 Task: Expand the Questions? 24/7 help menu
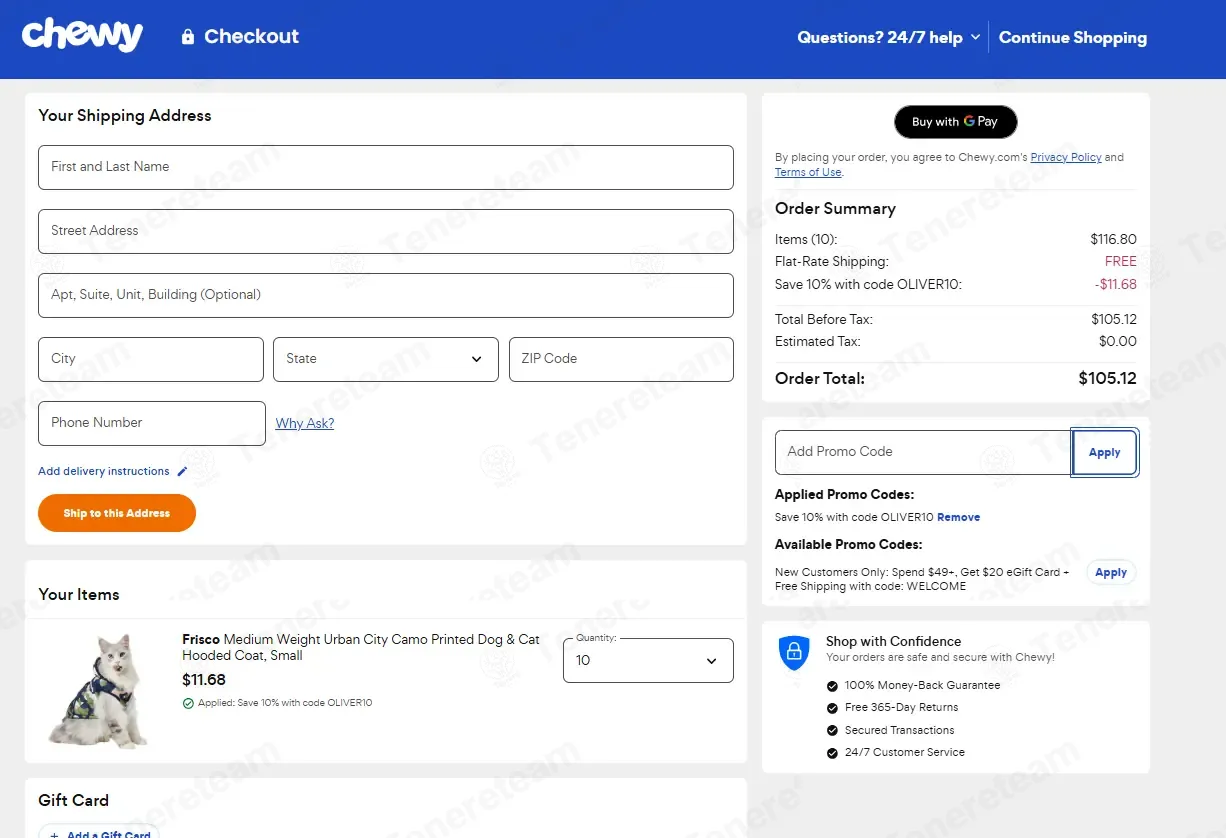pyautogui.click(x=888, y=38)
